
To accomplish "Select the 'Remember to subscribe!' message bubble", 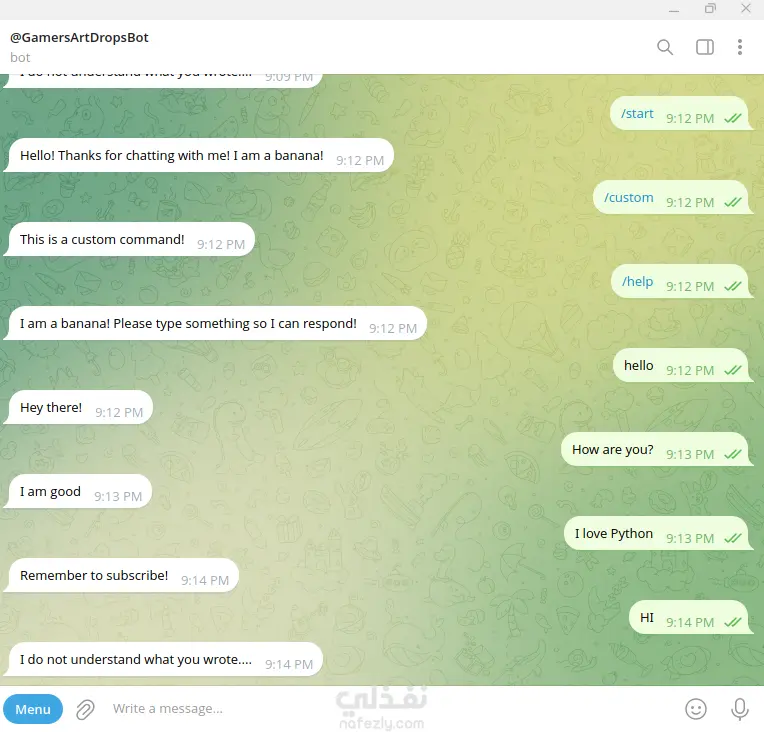I will [122, 576].
